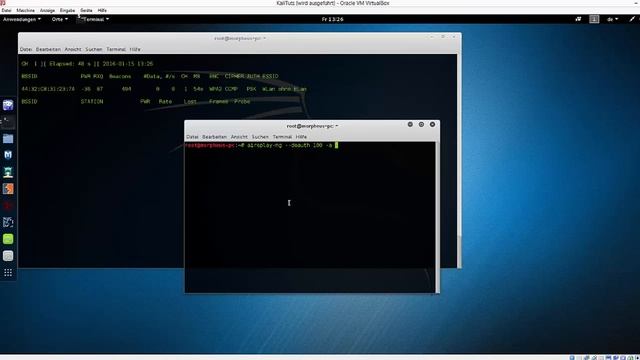Click the ESSID 'WLan ohne Plan' entry
The height and width of the screenshot is (360, 640).
click(284, 89)
